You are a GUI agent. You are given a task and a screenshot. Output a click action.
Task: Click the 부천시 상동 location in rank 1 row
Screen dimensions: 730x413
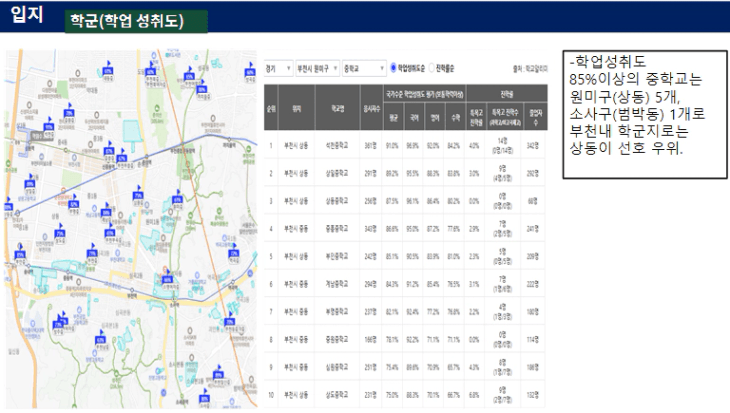point(297,146)
